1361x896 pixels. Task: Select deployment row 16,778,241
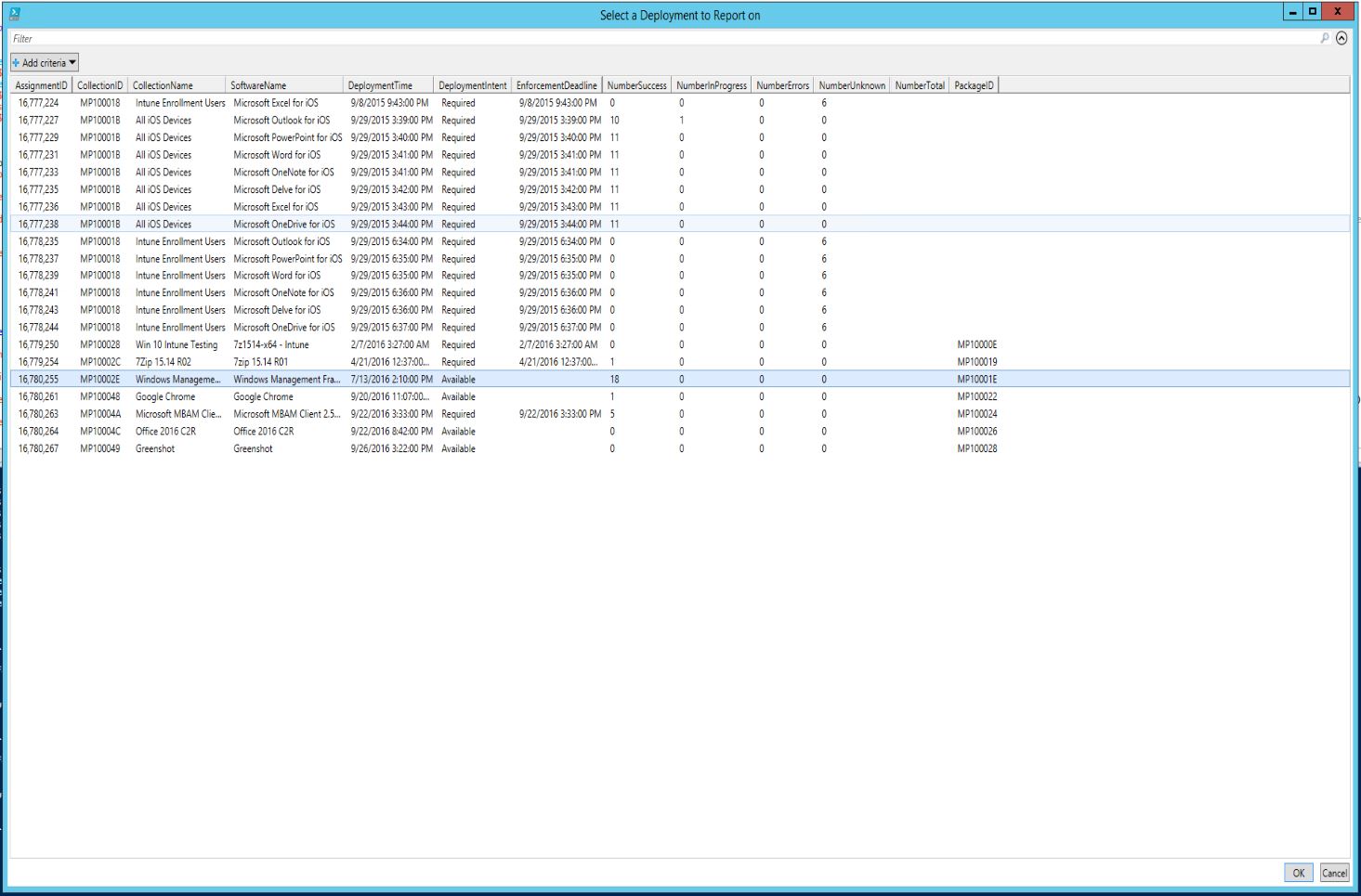pos(679,292)
